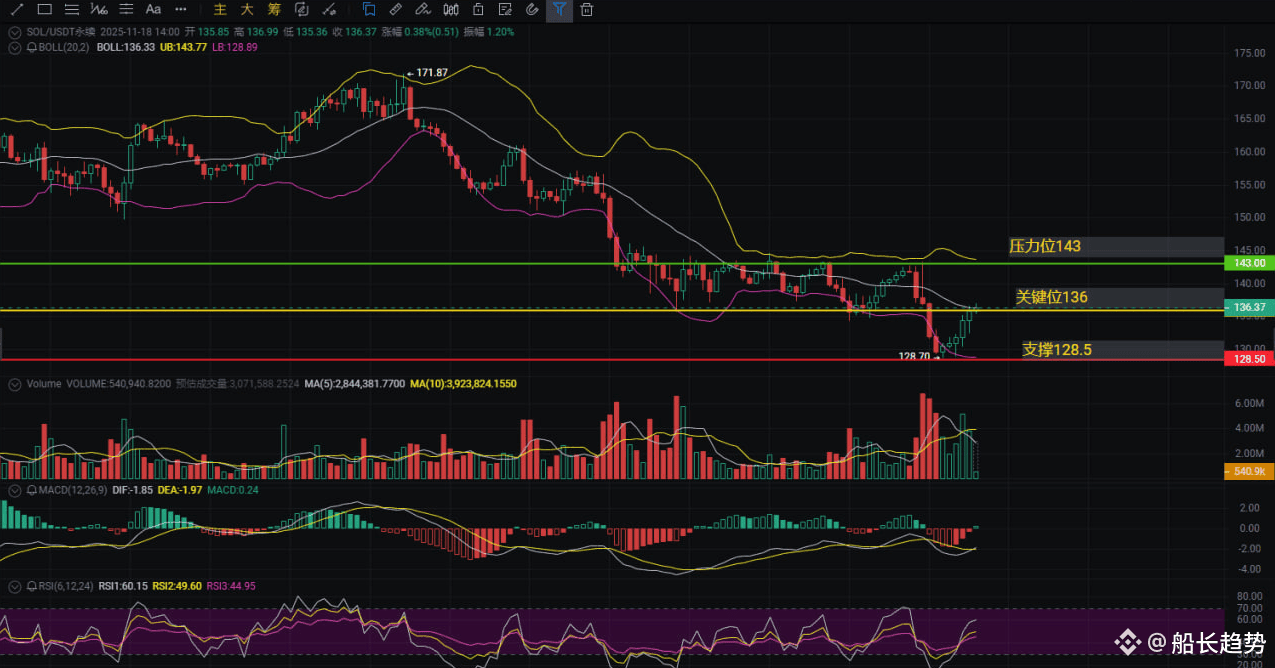
Task: Activate the highlighted filter funnel icon
Action: pyautogui.click(x=559, y=10)
